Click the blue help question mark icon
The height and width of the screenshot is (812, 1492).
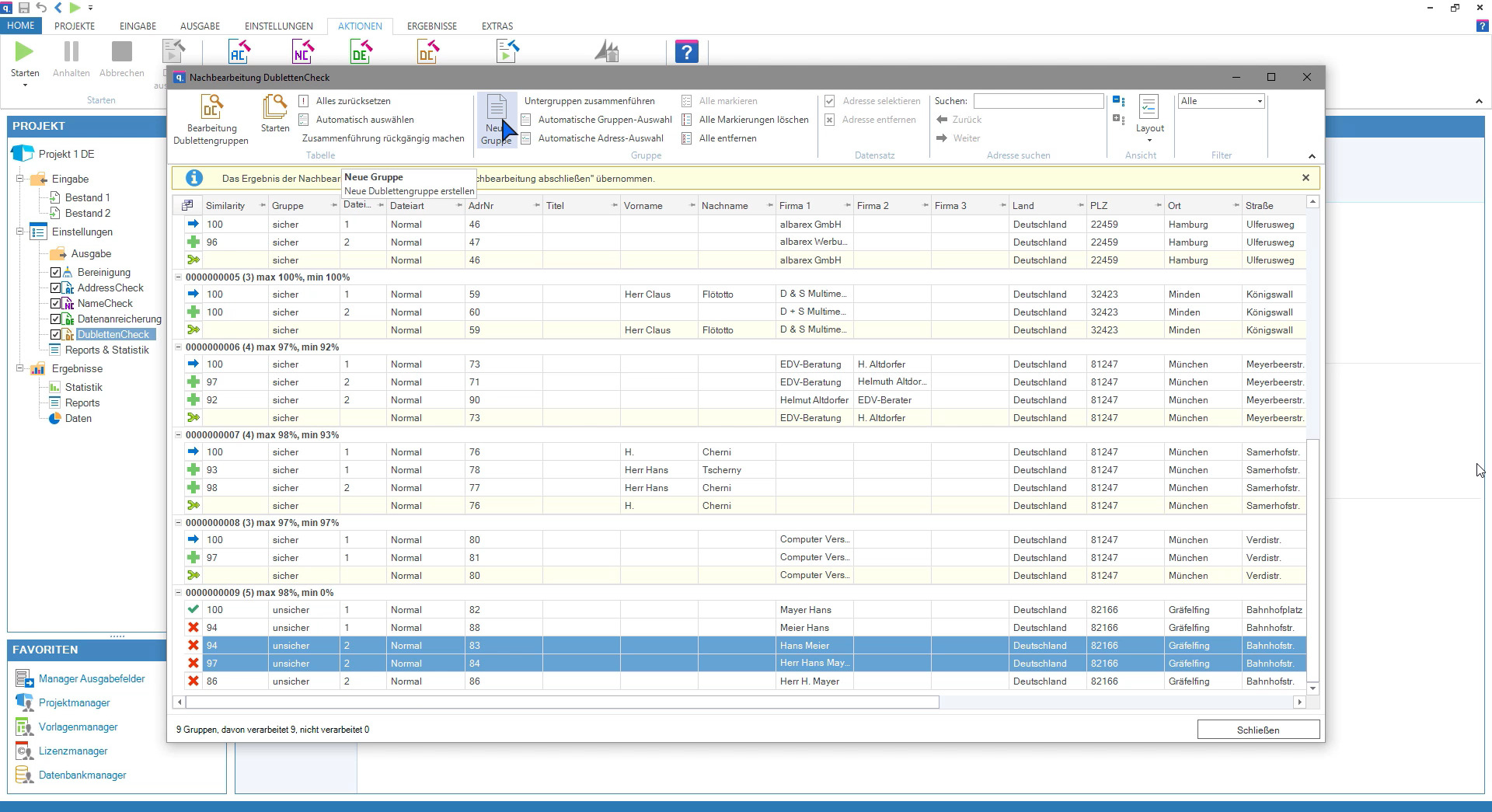click(x=686, y=52)
